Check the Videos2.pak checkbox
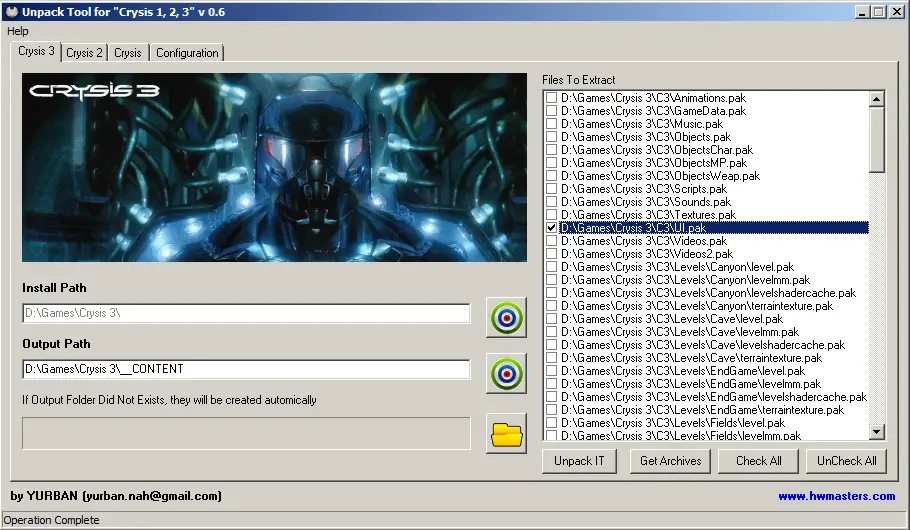The image size is (910, 530). [x=551, y=254]
